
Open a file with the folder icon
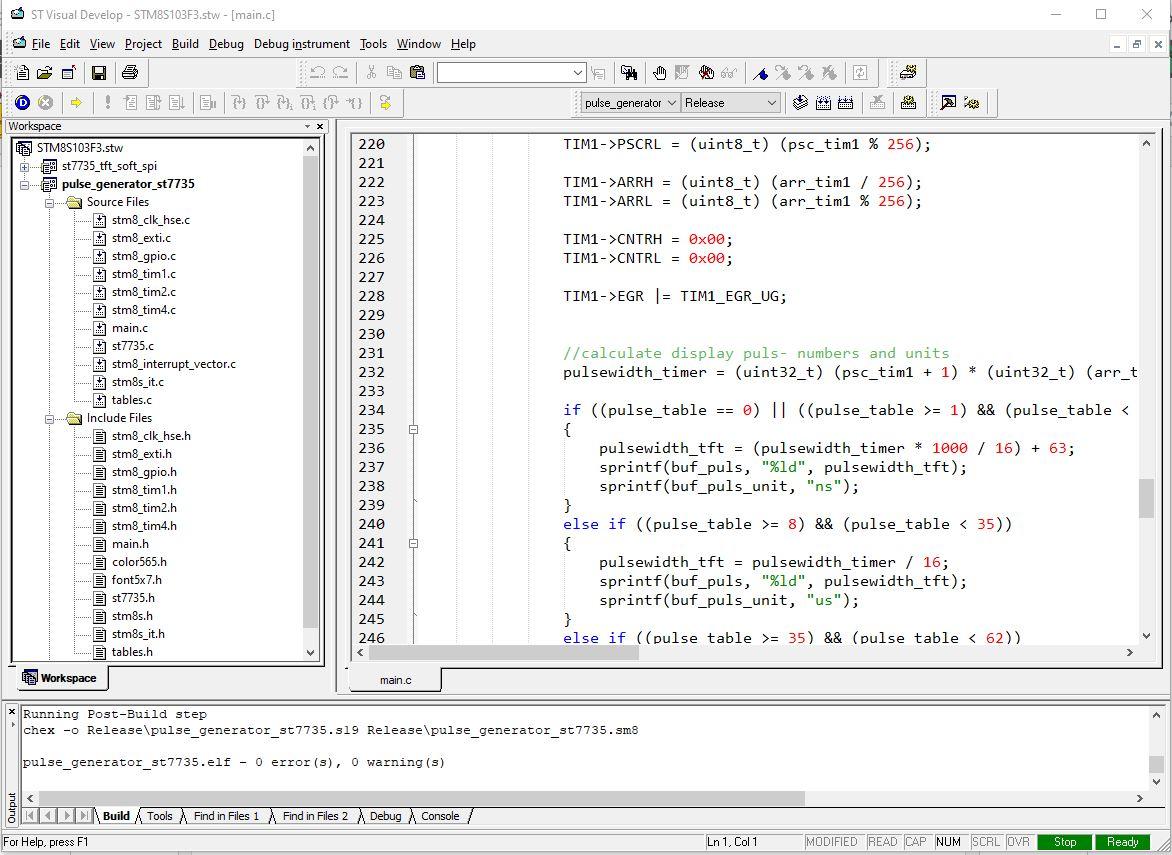click(x=45, y=72)
